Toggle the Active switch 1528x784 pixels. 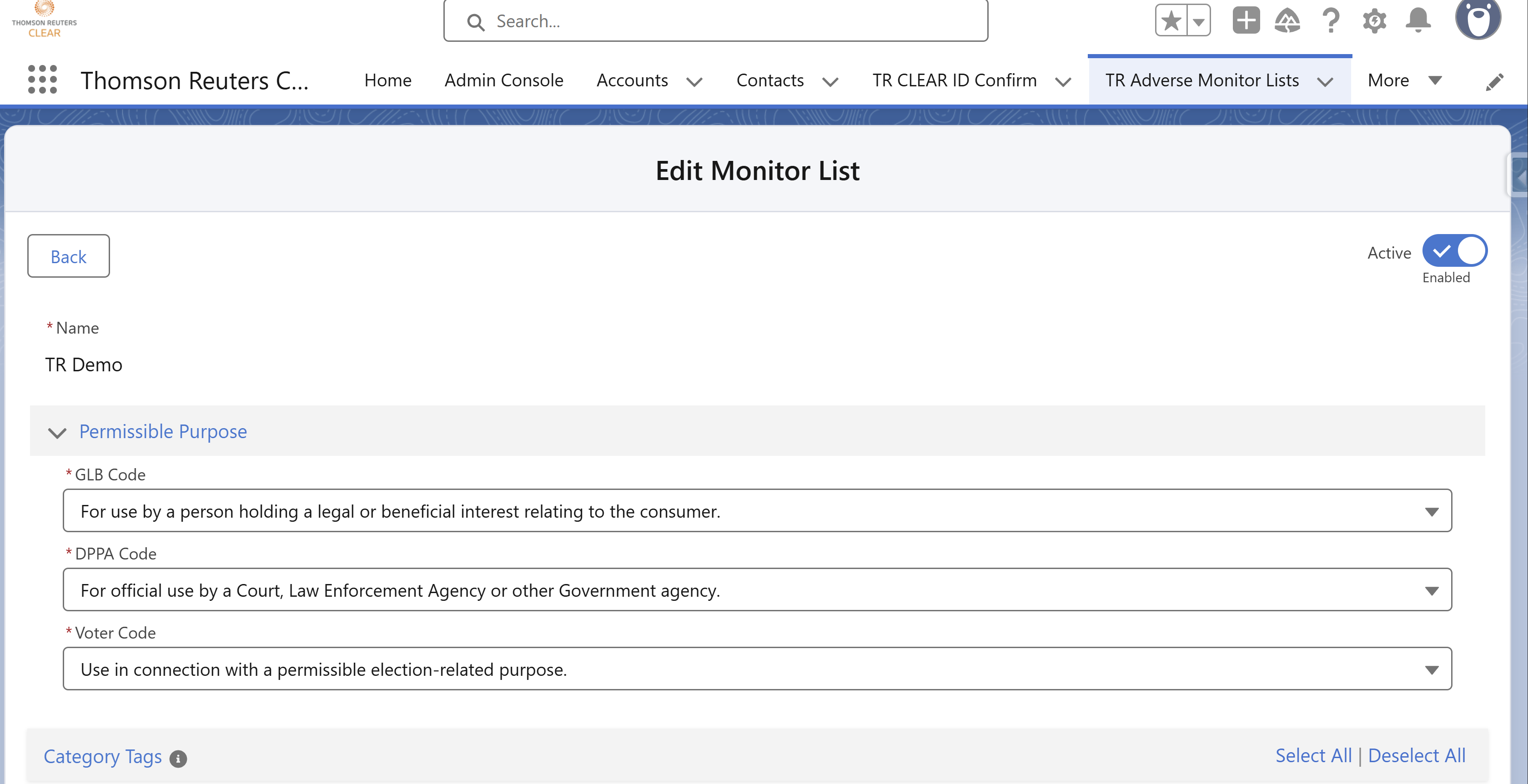1454,251
